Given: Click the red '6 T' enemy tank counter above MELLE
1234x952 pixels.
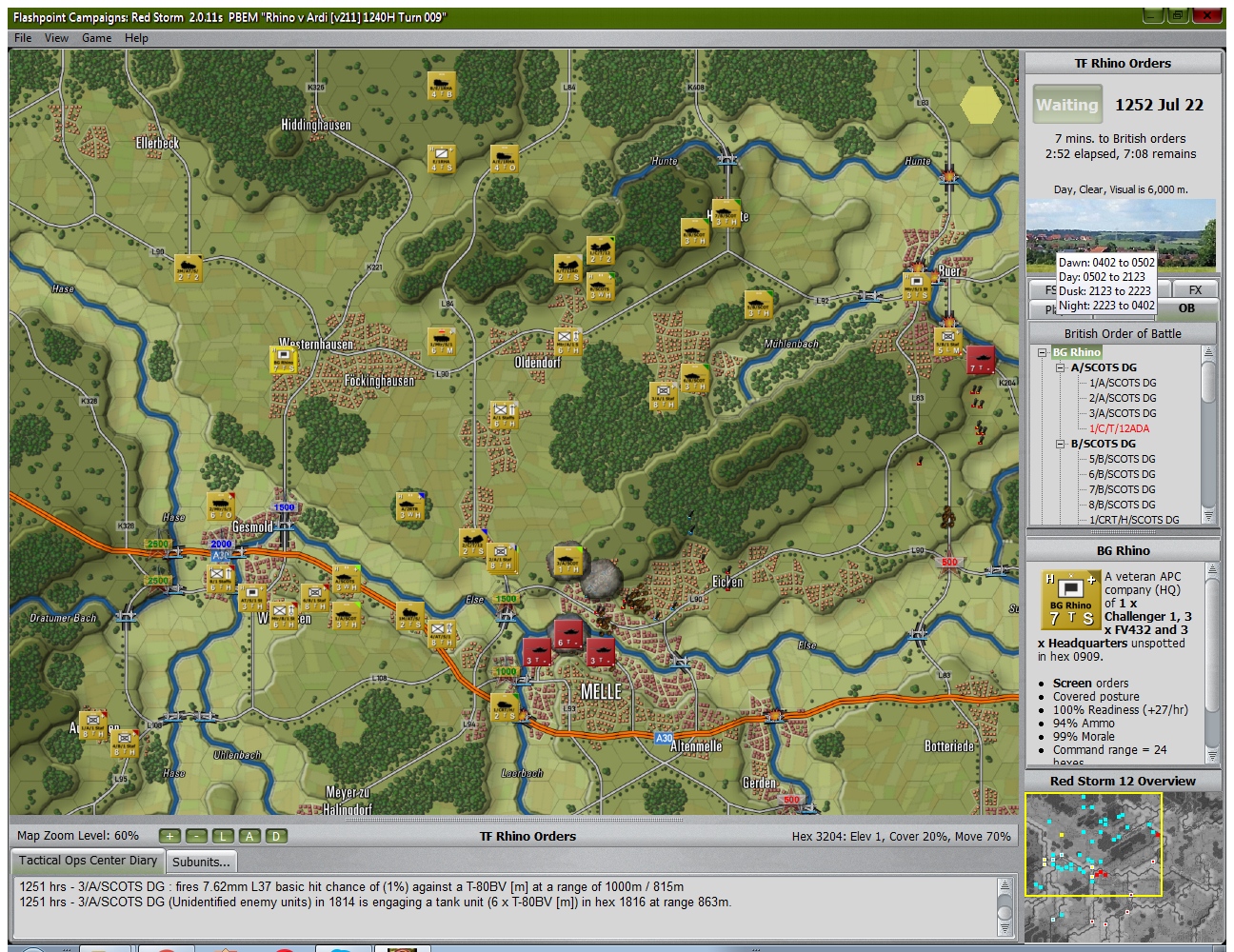Looking at the screenshot, I should [x=567, y=634].
